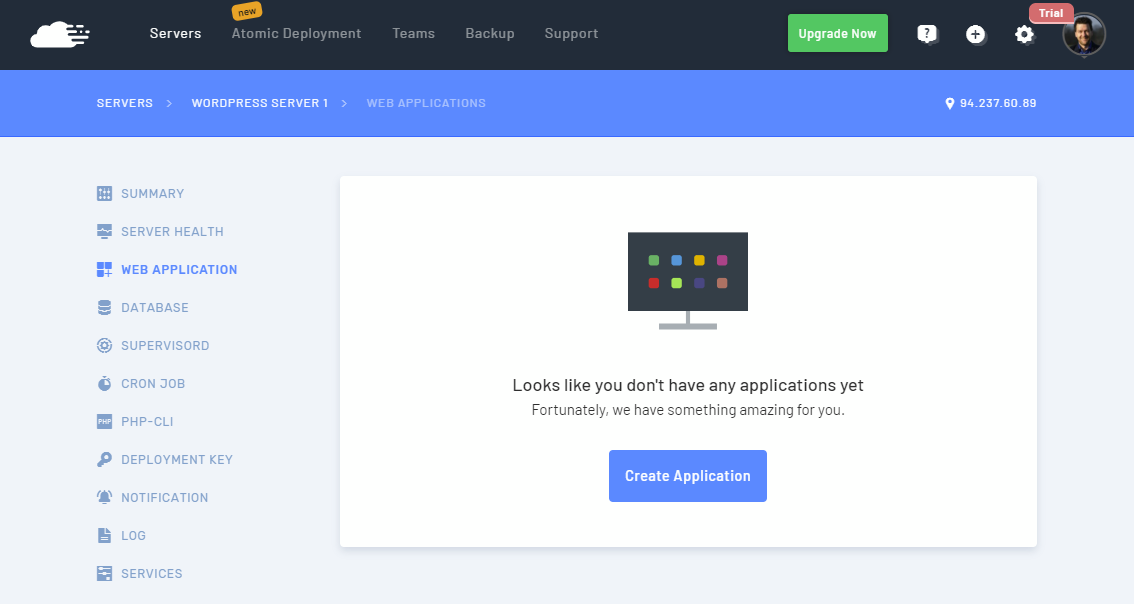Open settings gear icon in header
This screenshot has width=1134, height=604.
1024,34
